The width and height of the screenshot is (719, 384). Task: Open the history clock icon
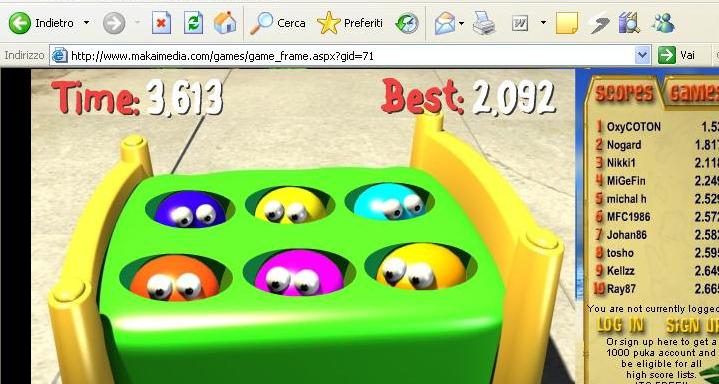[x=407, y=23]
